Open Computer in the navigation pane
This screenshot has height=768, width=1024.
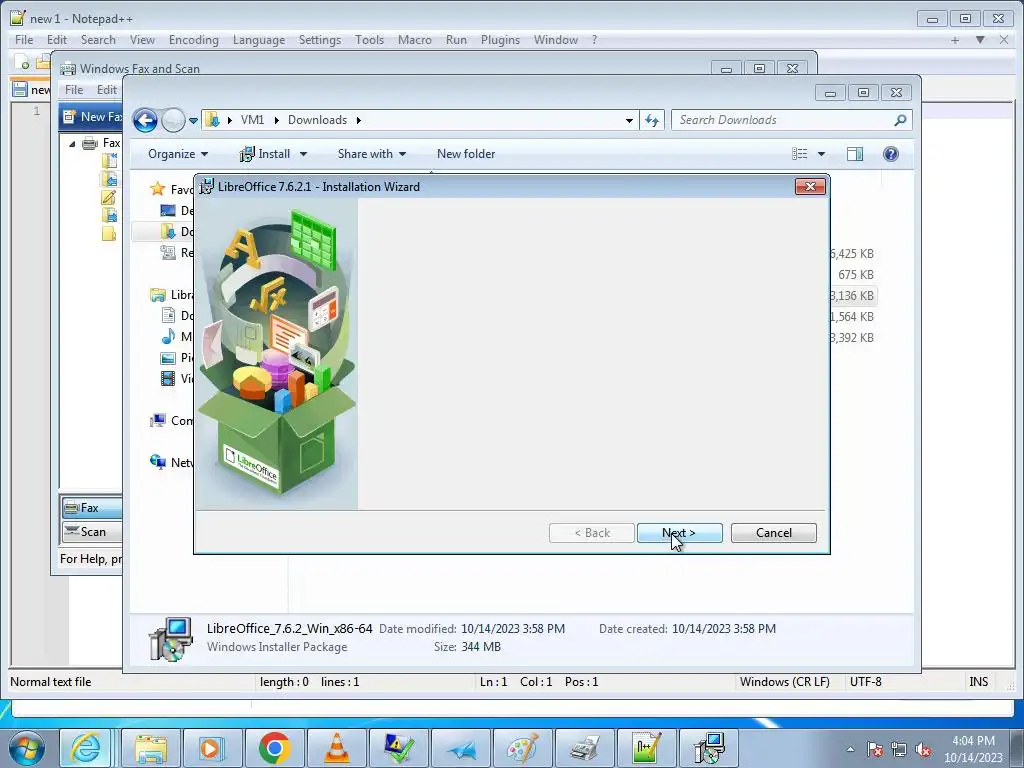click(x=171, y=421)
